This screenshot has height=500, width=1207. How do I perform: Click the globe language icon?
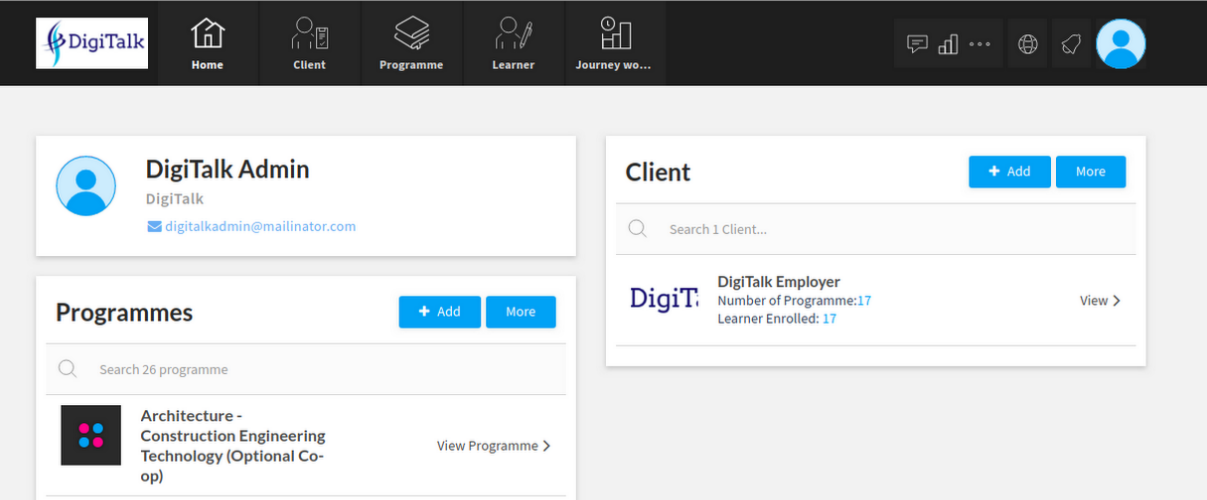(x=1027, y=44)
